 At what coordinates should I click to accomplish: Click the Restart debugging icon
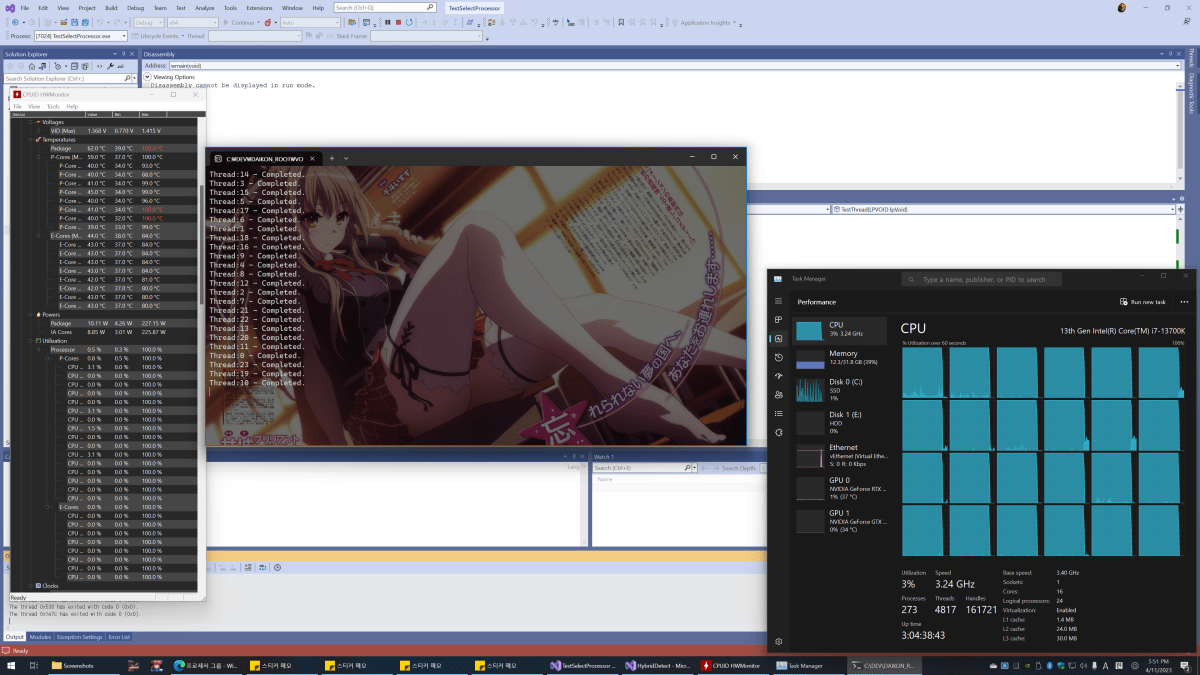pyautogui.click(x=407, y=21)
